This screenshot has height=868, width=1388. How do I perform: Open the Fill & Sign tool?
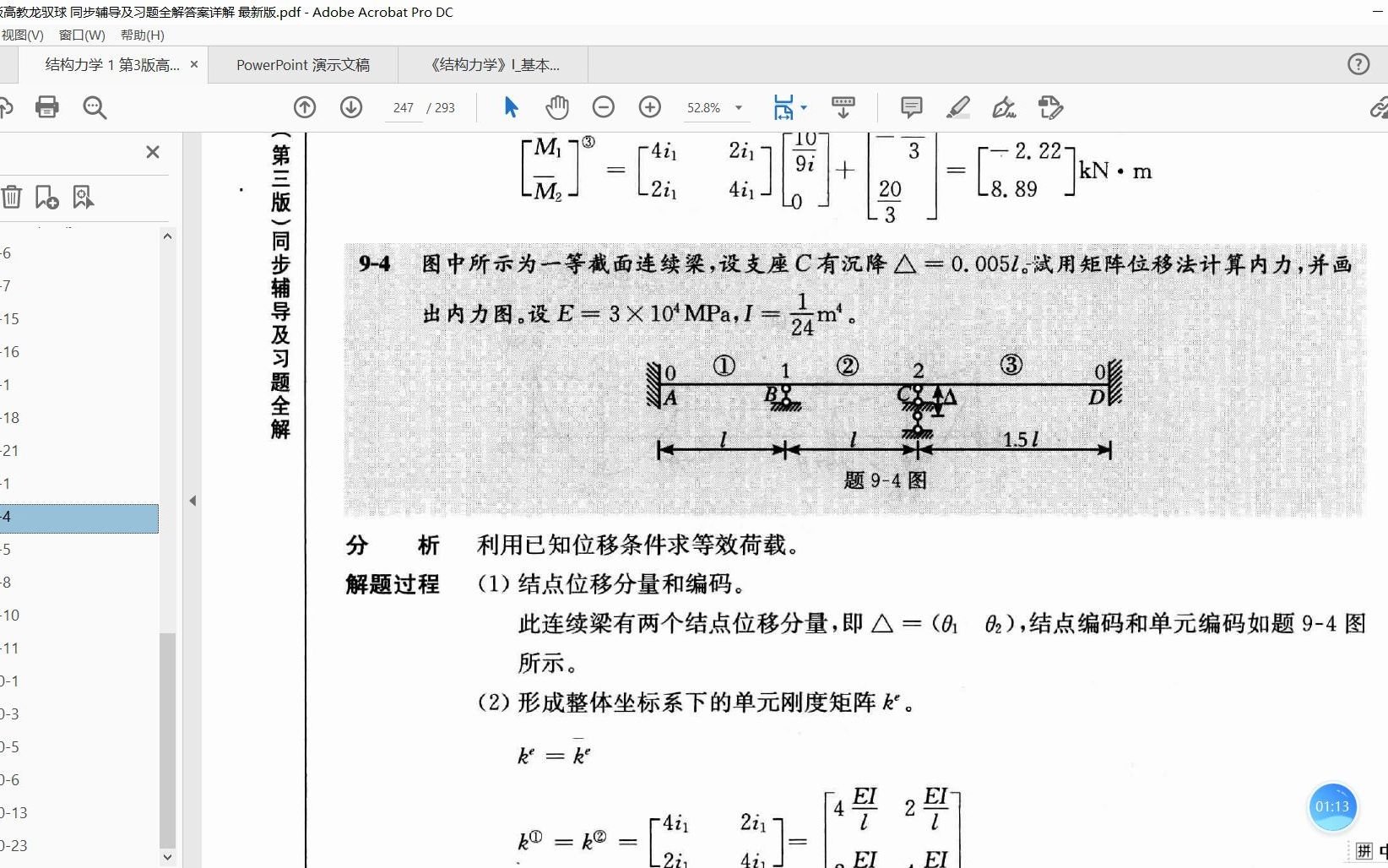pos(1003,108)
